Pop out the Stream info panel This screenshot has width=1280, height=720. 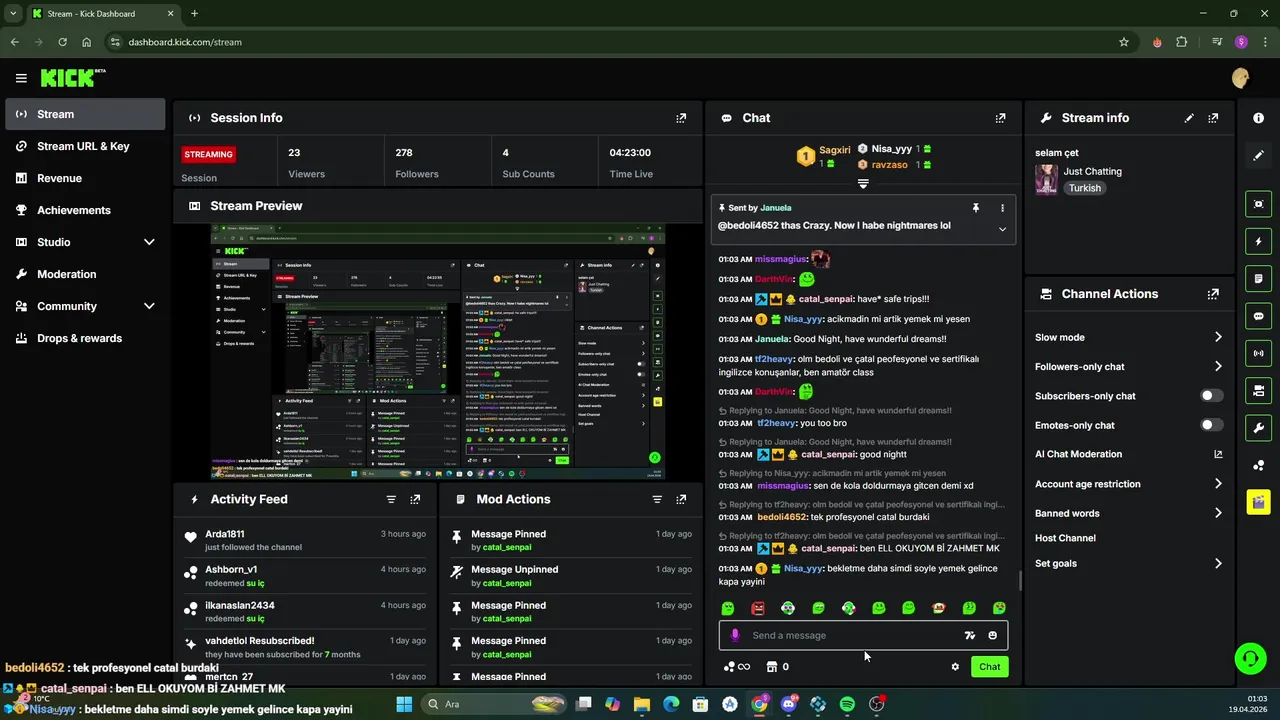(1213, 118)
